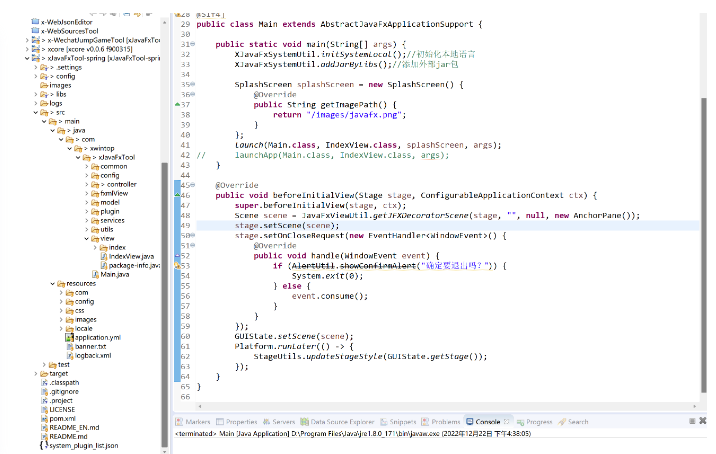Click the LICENSE file icon
The width and height of the screenshot is (716, 454).
[x=44, y=409]
